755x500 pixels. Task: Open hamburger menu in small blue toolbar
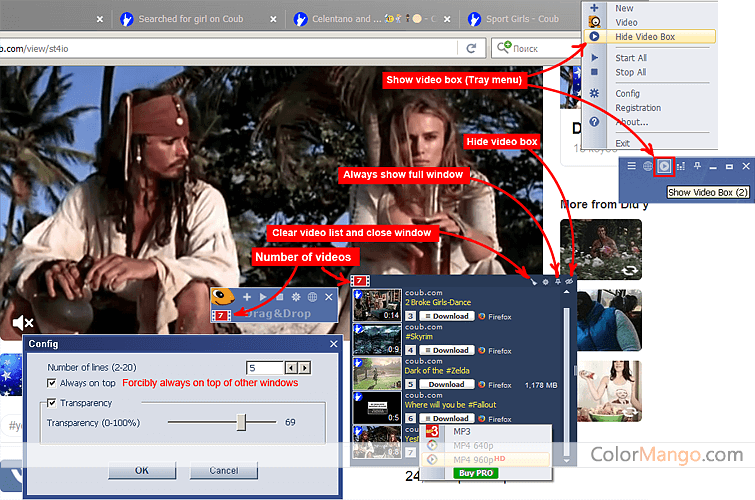click(x=632, y=166)
